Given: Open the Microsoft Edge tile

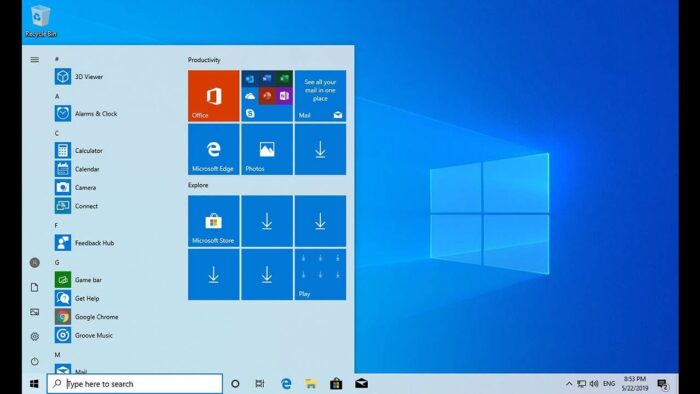Looking at the screenshot, I should pos(213,149).
